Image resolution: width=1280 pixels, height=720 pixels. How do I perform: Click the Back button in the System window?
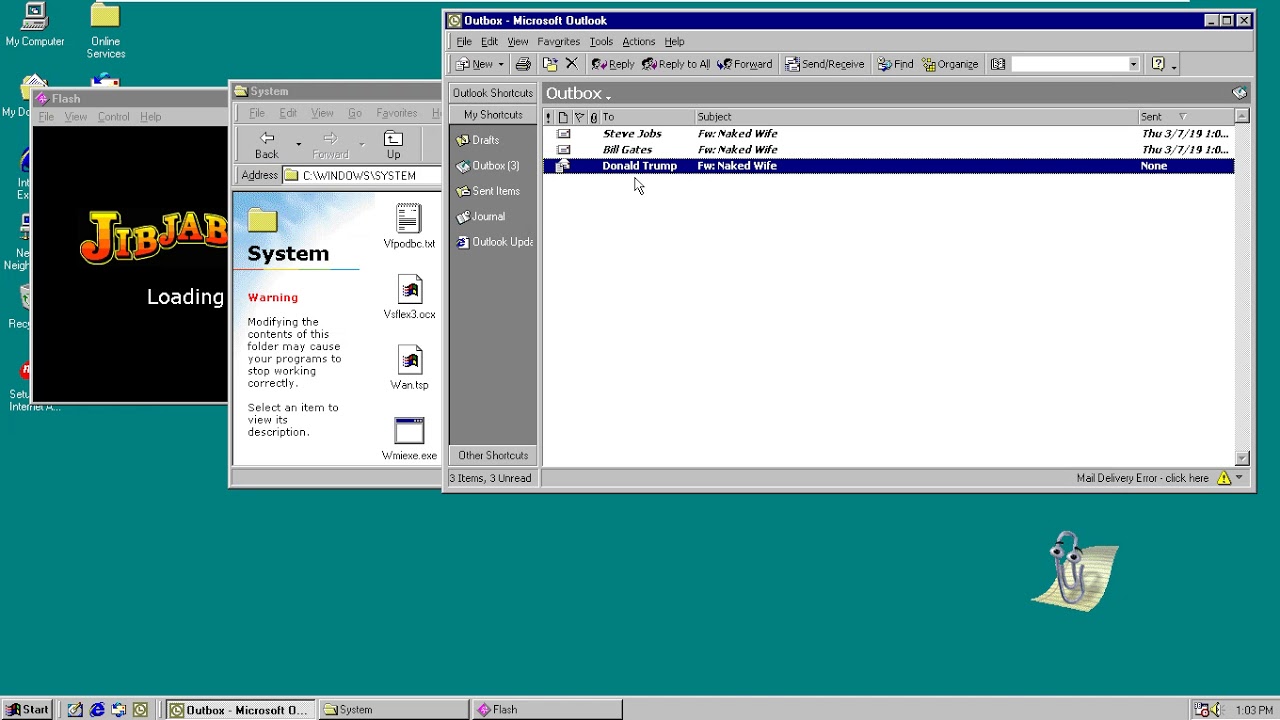(x=266, y=145)
